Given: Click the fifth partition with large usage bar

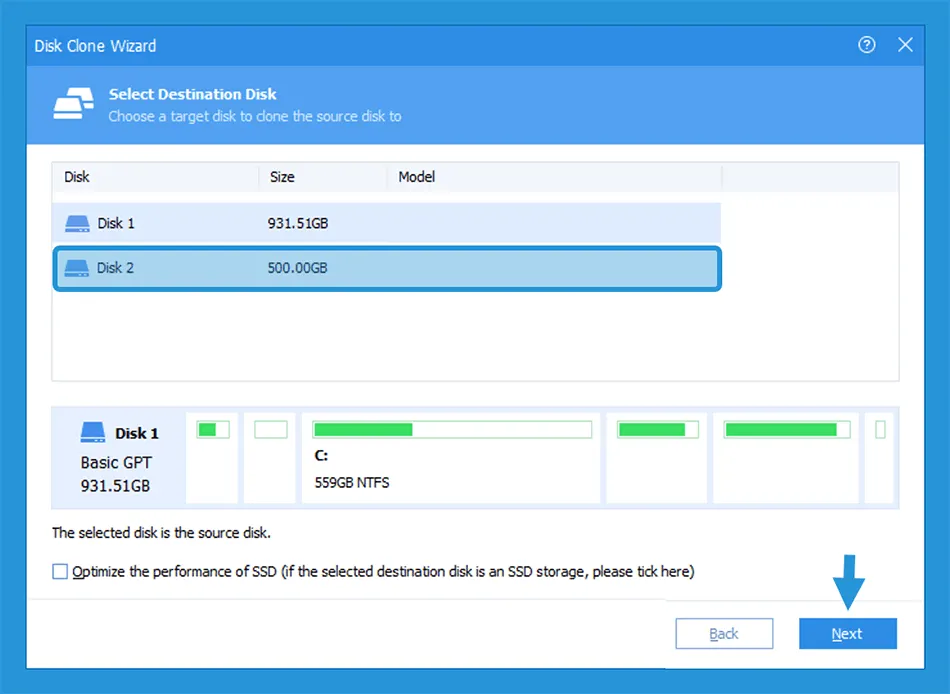Looking at the screenshot, I should point(786,458).
